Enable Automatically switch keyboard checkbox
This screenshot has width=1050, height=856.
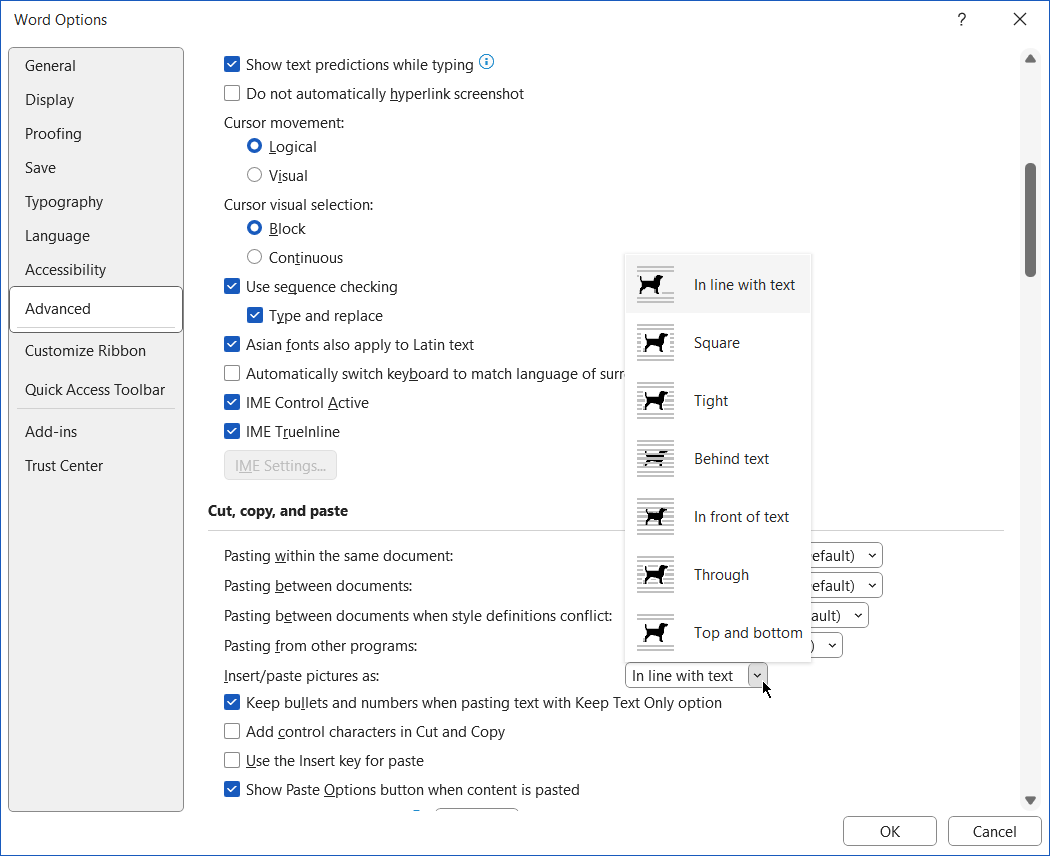(232, 373)
